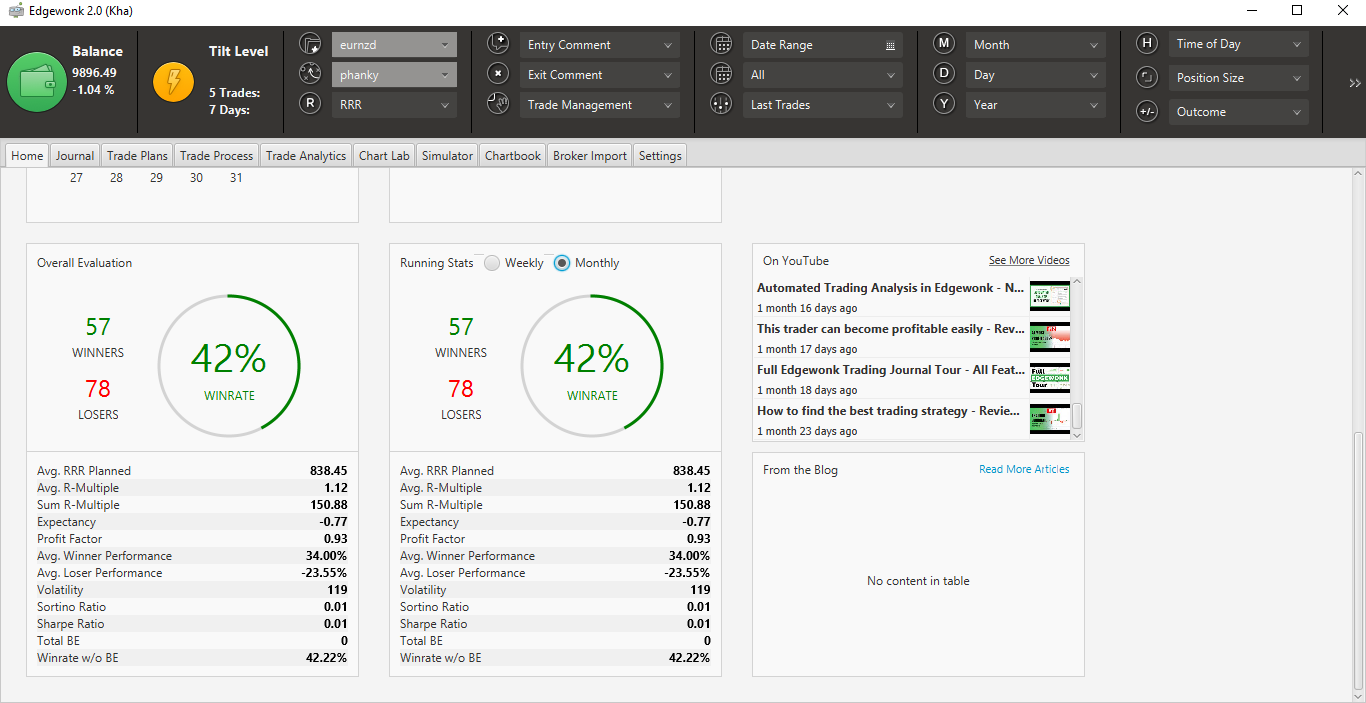Screen dimensions: 1366x703
Task: Click the Time of Day H icon
Action: point(1147,44)
